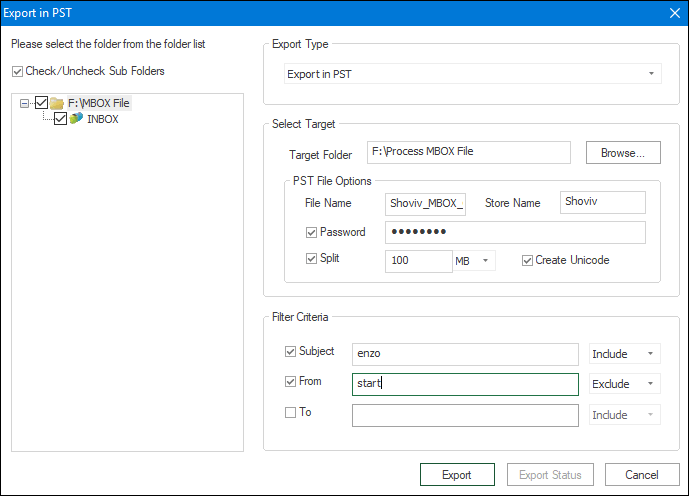Click the MBOX File folder icon
Viewport: 689px width, 496px height.
point(57,103)
